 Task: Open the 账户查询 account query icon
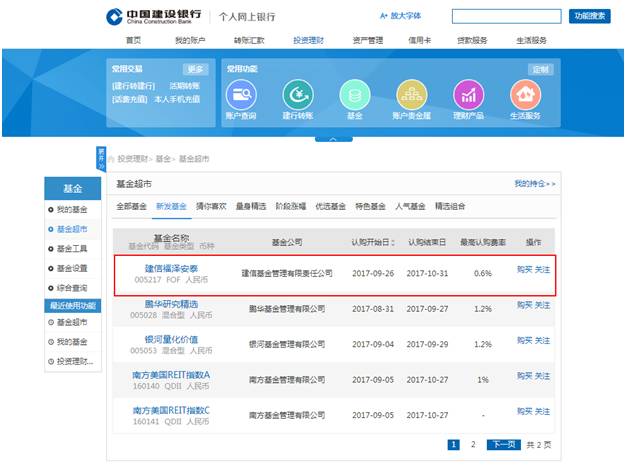point(241,95)
